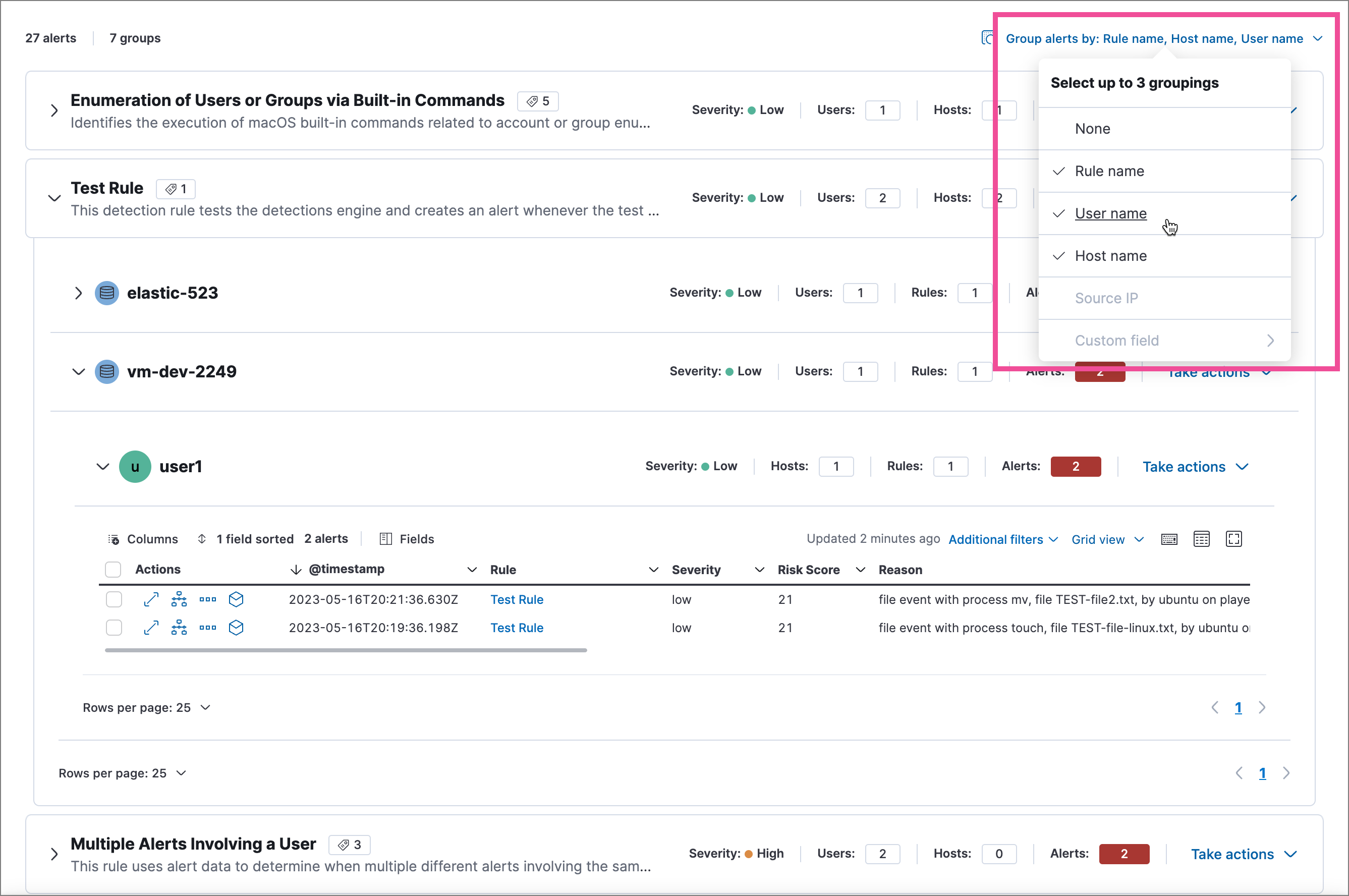Toggle the Rule name grouping checkbox

(x=1110, y=171)
